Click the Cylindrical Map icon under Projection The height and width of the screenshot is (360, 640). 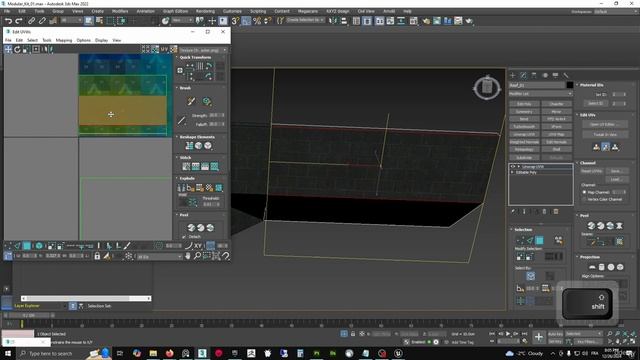coord(602,267)
